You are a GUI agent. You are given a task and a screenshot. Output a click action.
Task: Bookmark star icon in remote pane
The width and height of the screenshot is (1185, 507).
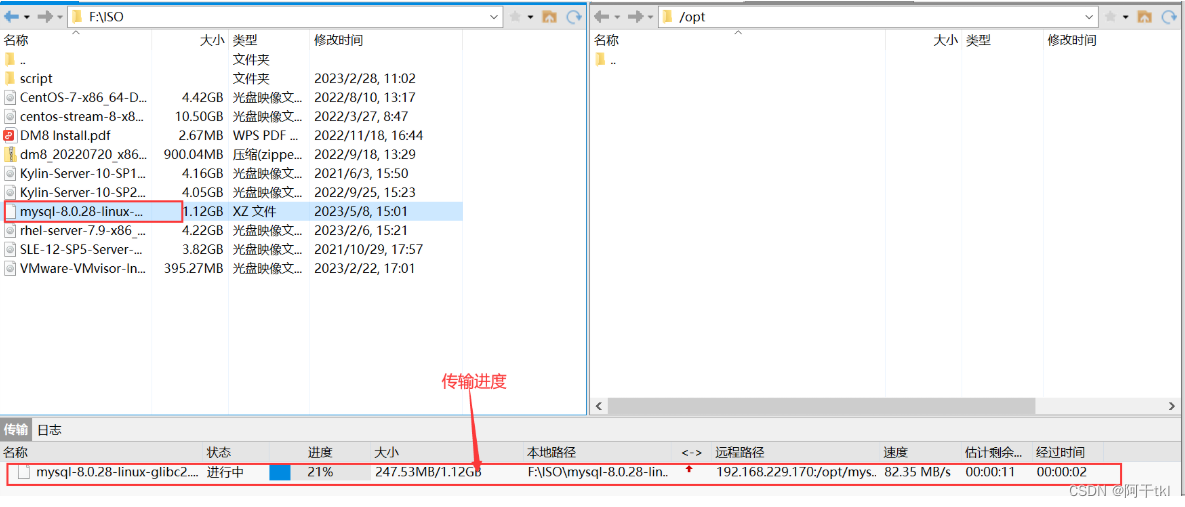(x=1111, y=17)
